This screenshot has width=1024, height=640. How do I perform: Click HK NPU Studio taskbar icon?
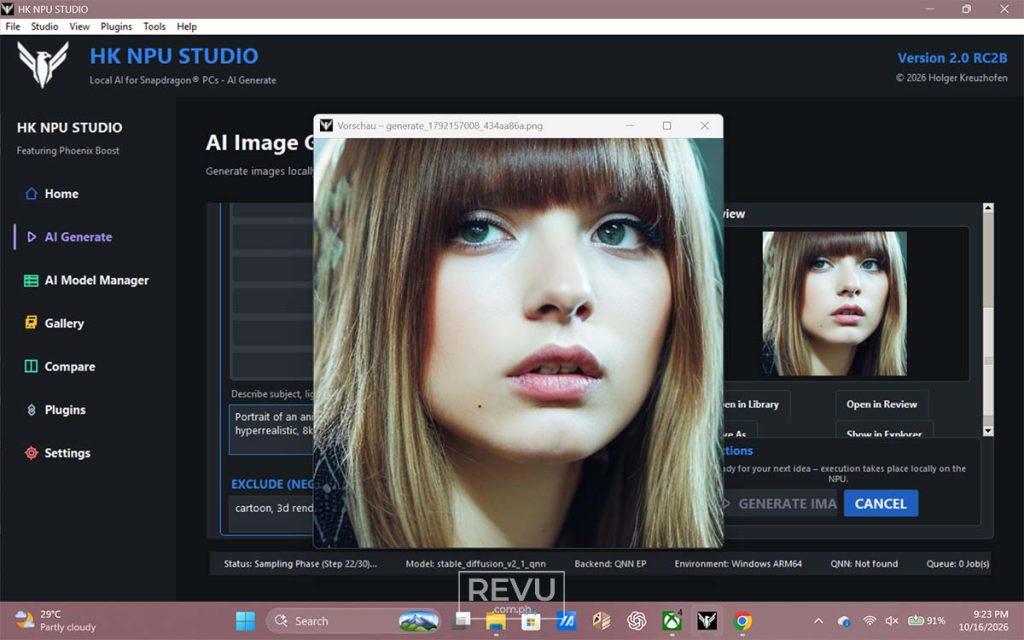point(707,621)
